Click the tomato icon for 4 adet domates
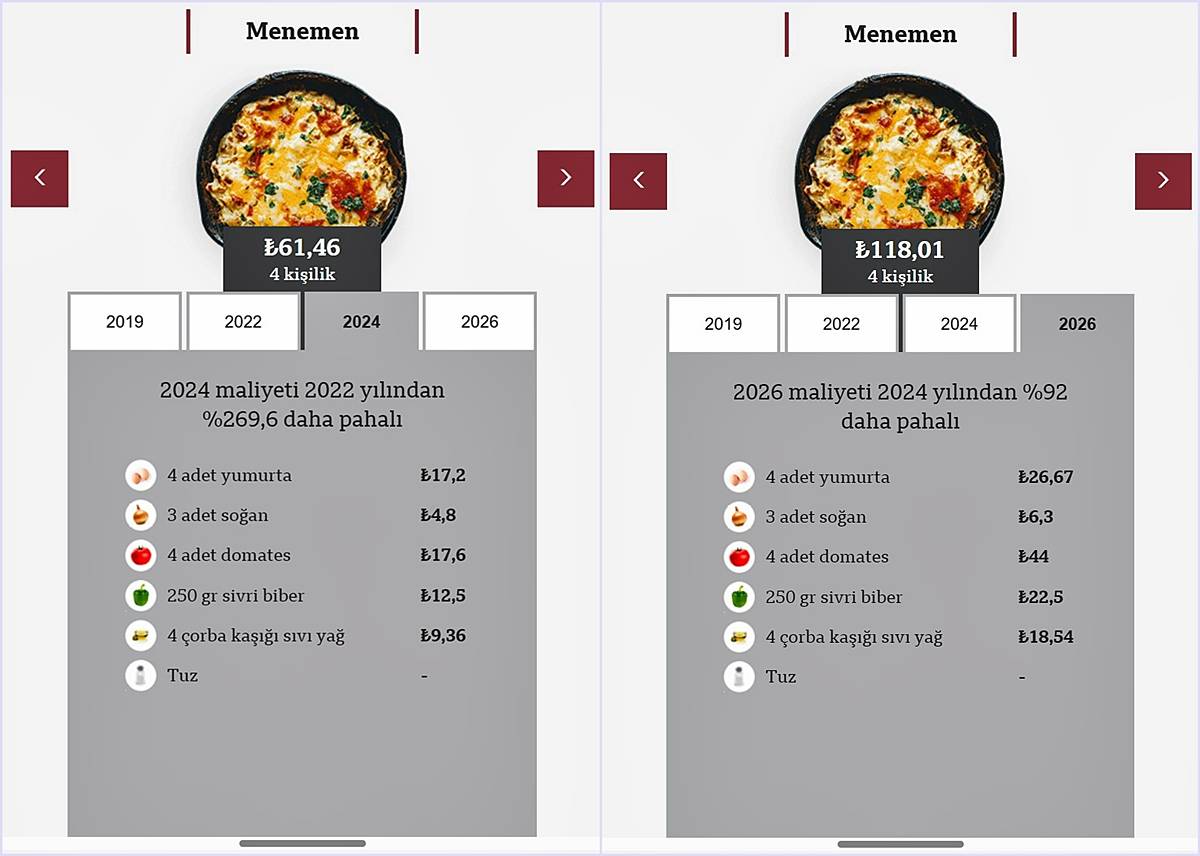This screenshot has width=1200, height=856. tap(141, 555)
